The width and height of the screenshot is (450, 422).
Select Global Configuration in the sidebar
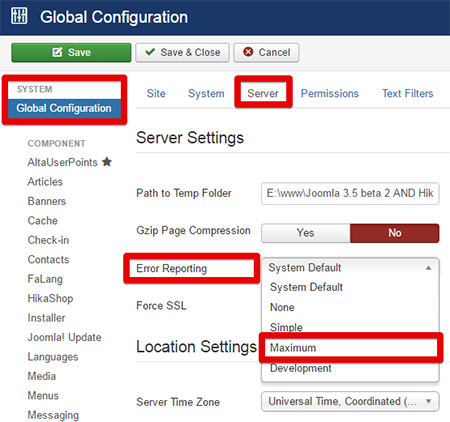pos(64,108)
